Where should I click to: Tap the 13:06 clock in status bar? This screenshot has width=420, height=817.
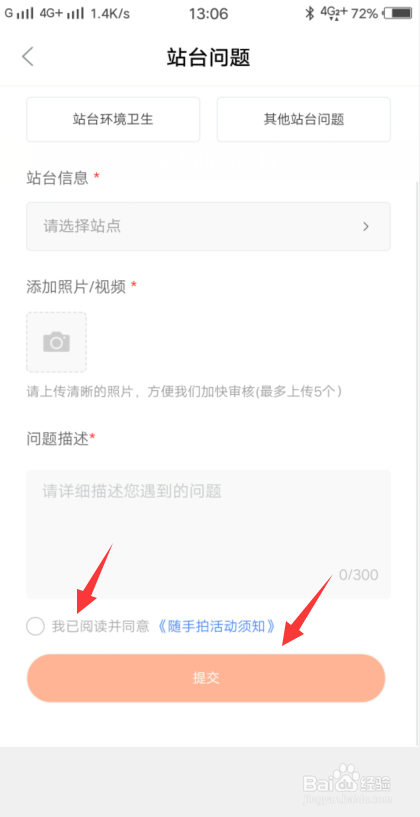tap(208, 14)
